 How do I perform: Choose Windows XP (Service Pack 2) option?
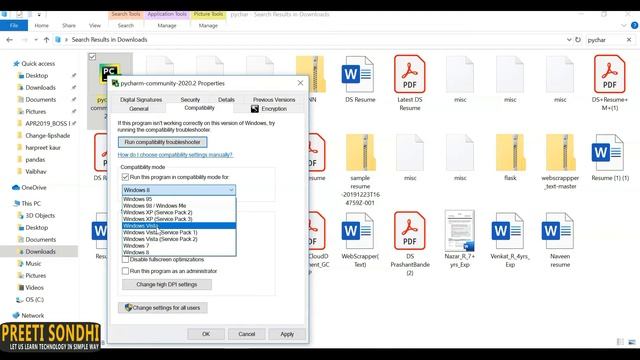click(179, 212)
